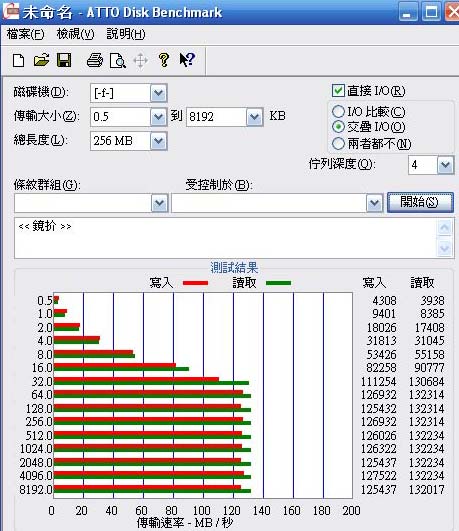Click the 8192.0 row label in chart
The image size is (459, 531).
point(36,489)
